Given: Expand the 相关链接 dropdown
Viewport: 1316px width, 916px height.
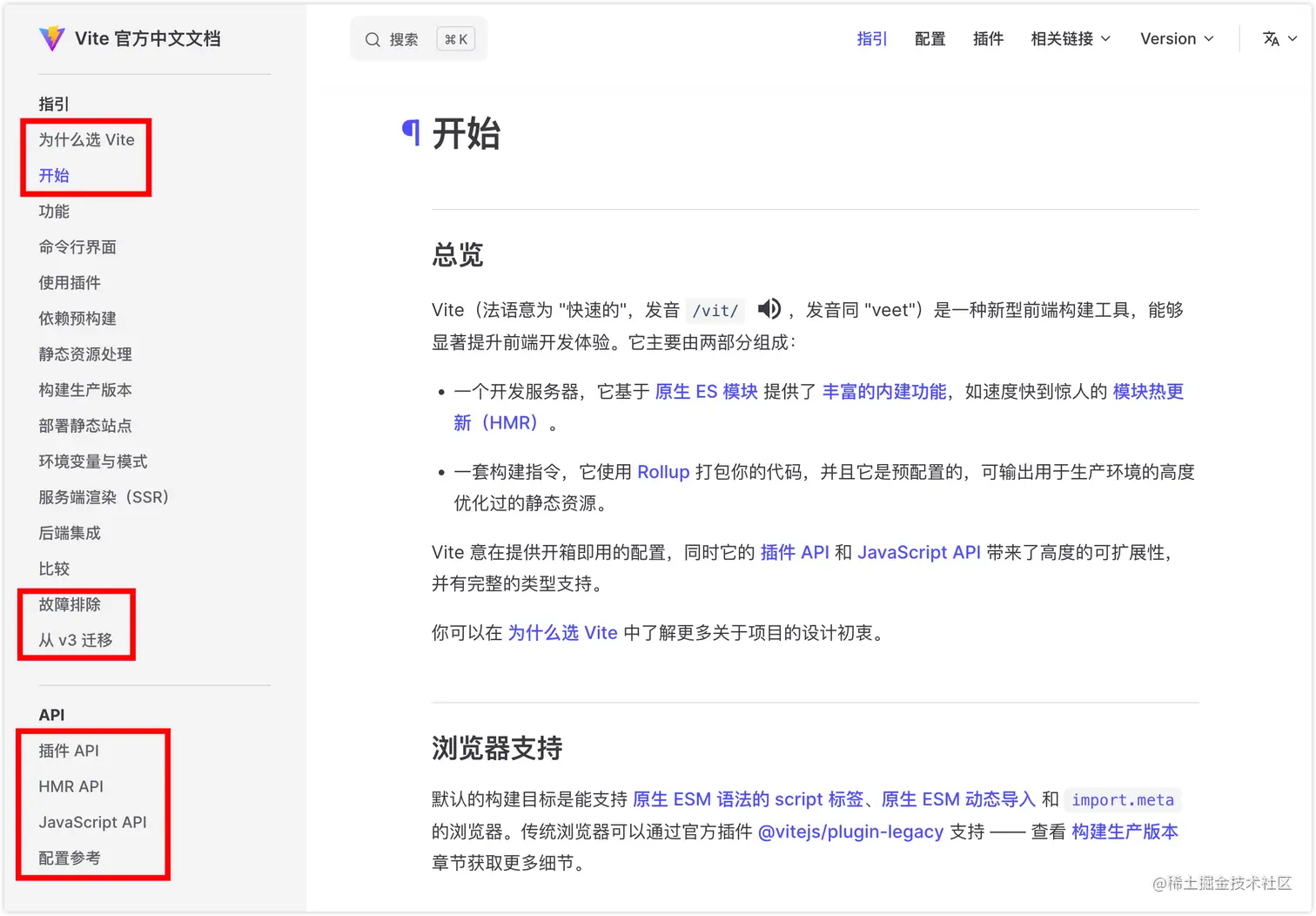Looking at the screenshot, I should pyautogui.click(x=1071, y=38).
